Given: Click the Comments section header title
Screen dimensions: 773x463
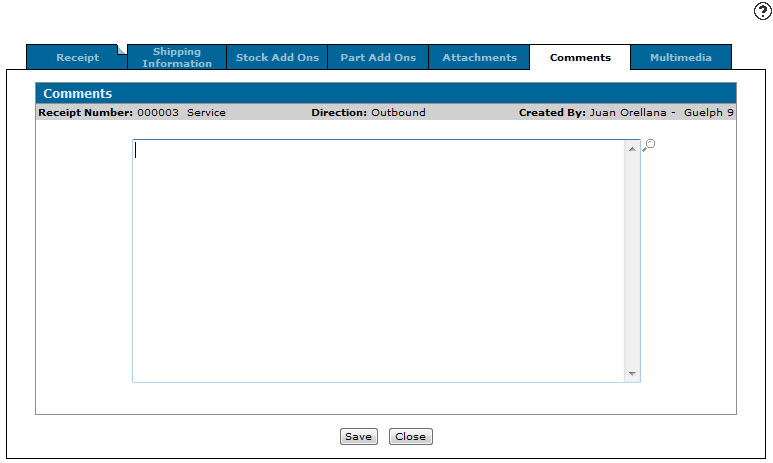Looking at the screenshot, I should (x=77, y=94).
